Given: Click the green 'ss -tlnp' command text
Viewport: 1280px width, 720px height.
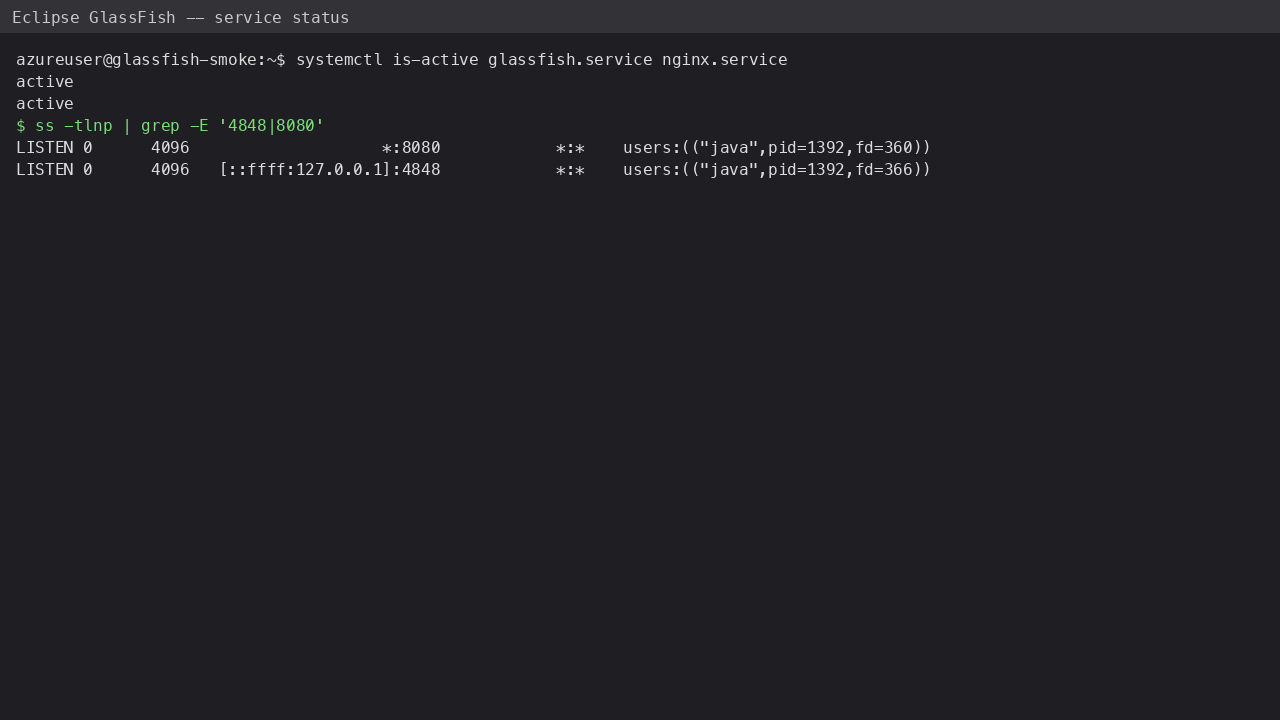Looking at the screenshot, I should tap(74, 126).
